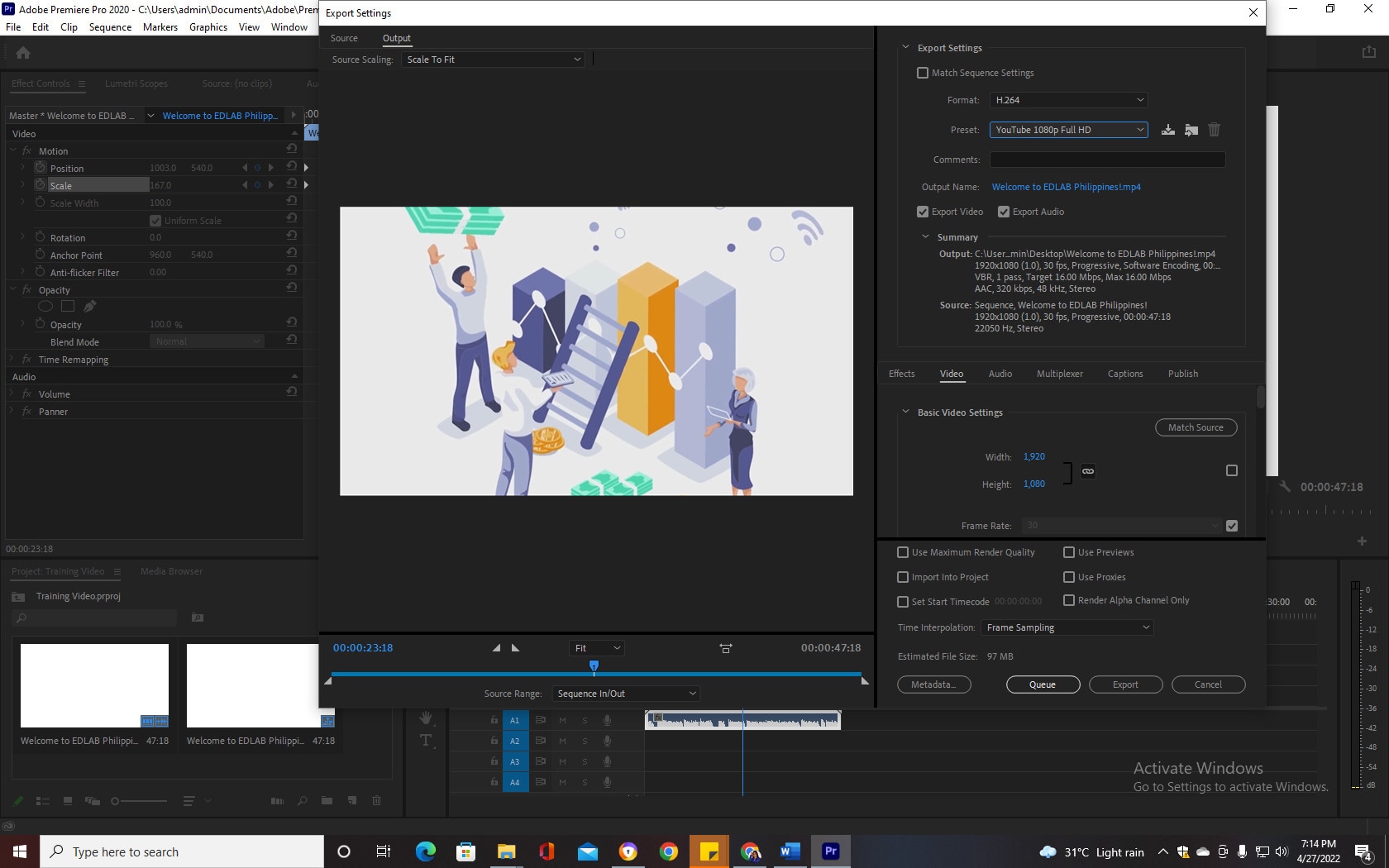The height and width of the screenshot is (868, 1389).
Task: Click the output name file link
Action: (1066, 187)
